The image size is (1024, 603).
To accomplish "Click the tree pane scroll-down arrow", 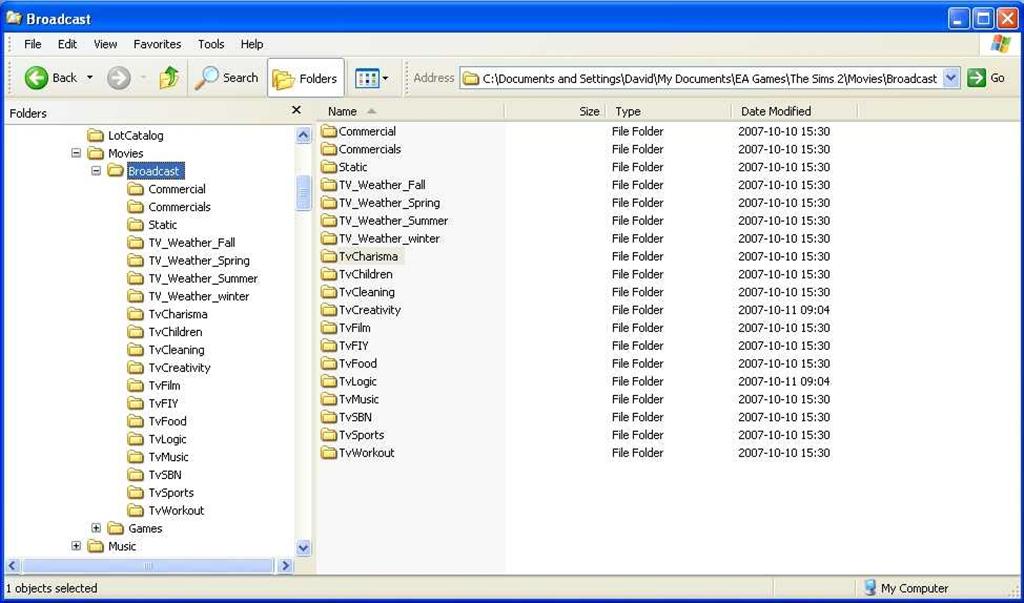I will tap(303, 547).
